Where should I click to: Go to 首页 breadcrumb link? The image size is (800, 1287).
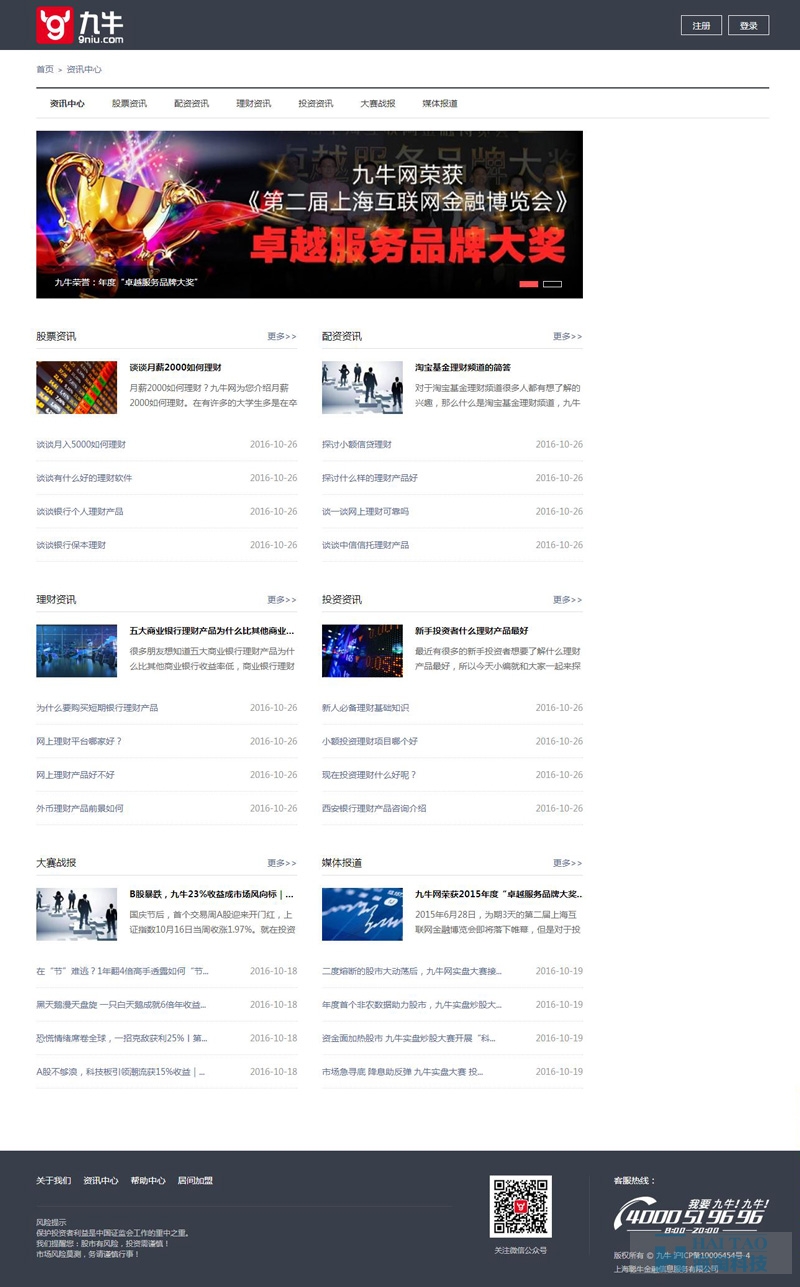click(45, 70)
